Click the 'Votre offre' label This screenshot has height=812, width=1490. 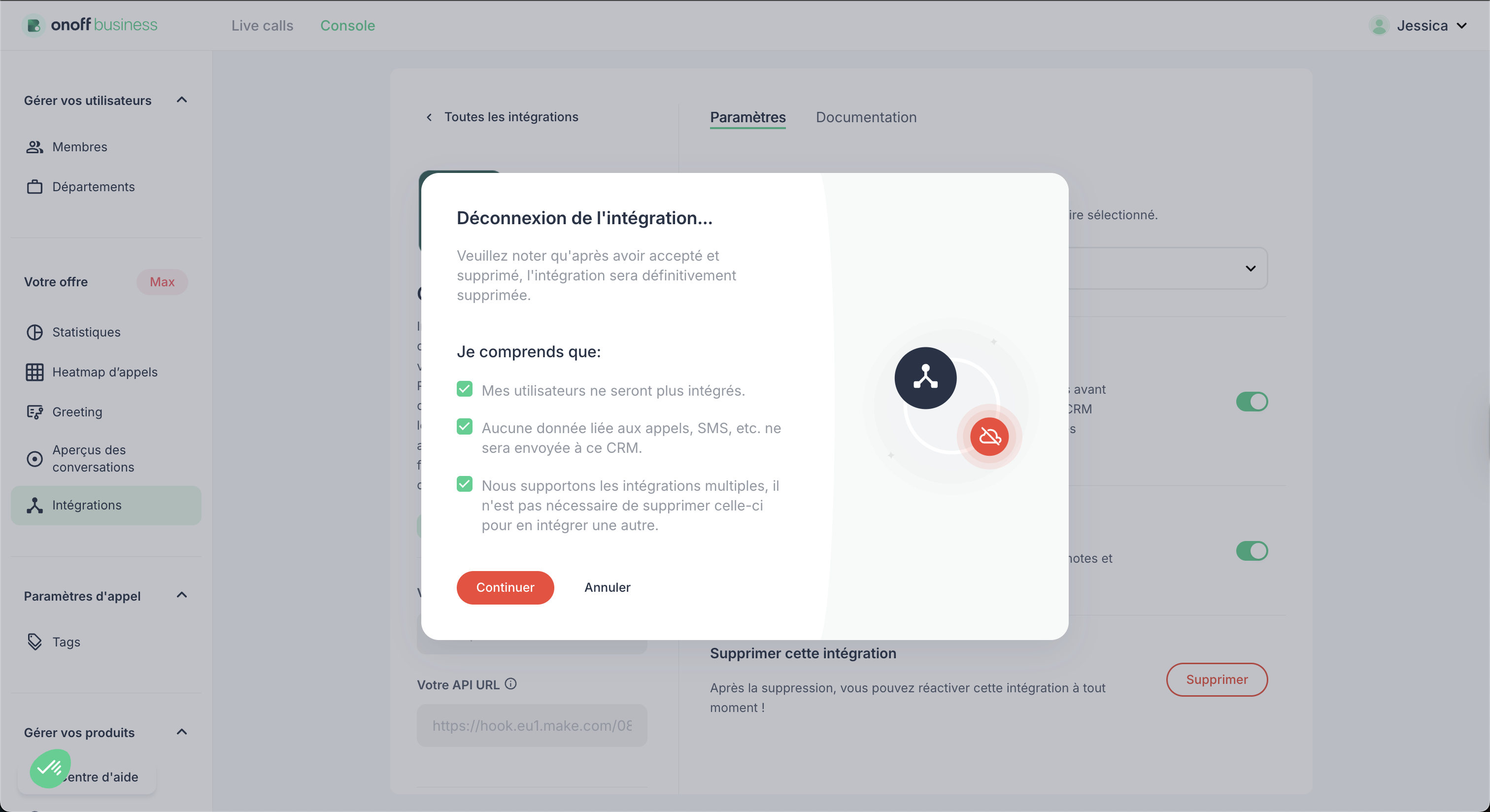[56, 282]
